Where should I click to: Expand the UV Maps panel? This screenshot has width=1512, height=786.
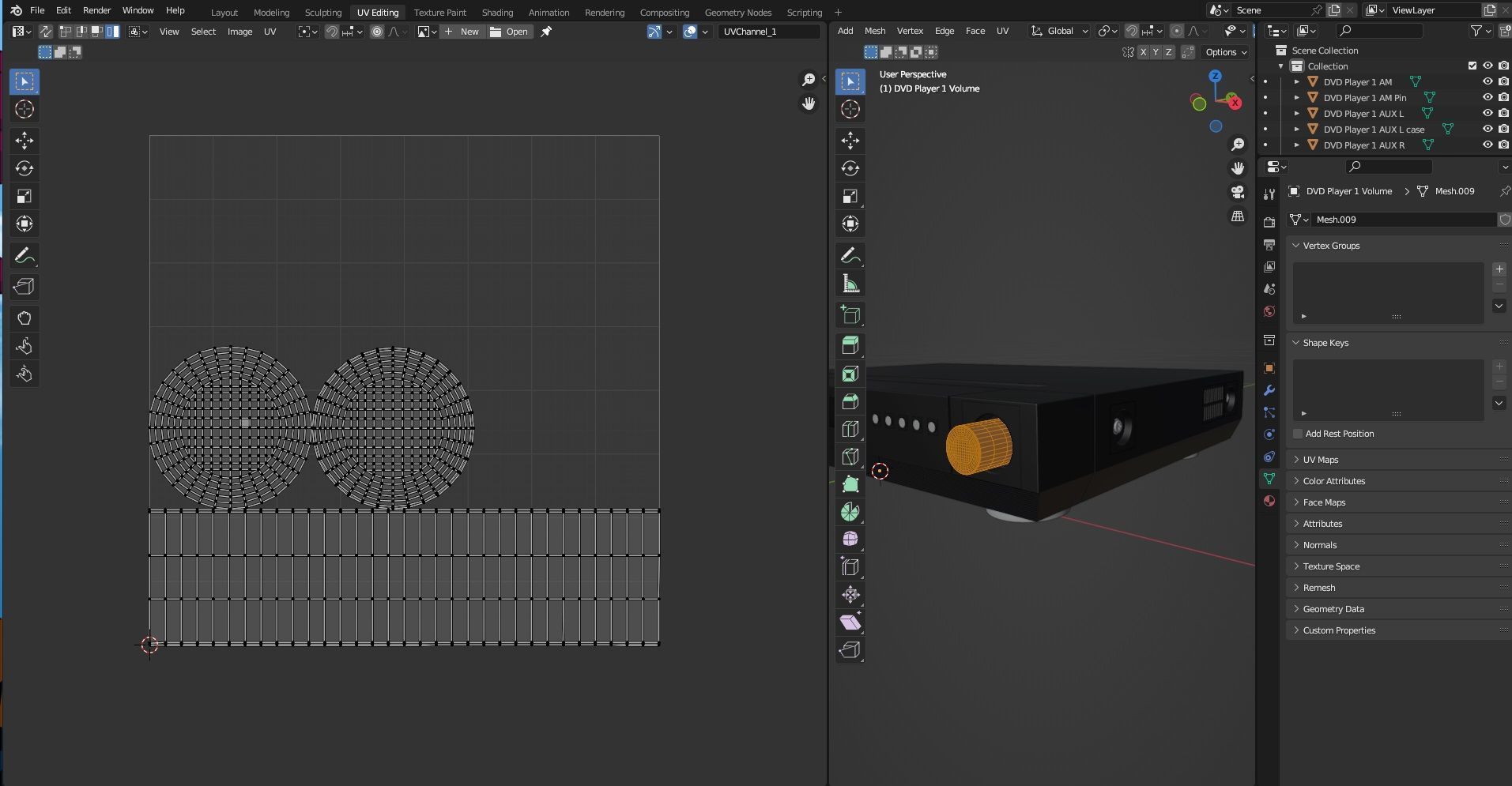(1320, 460)
